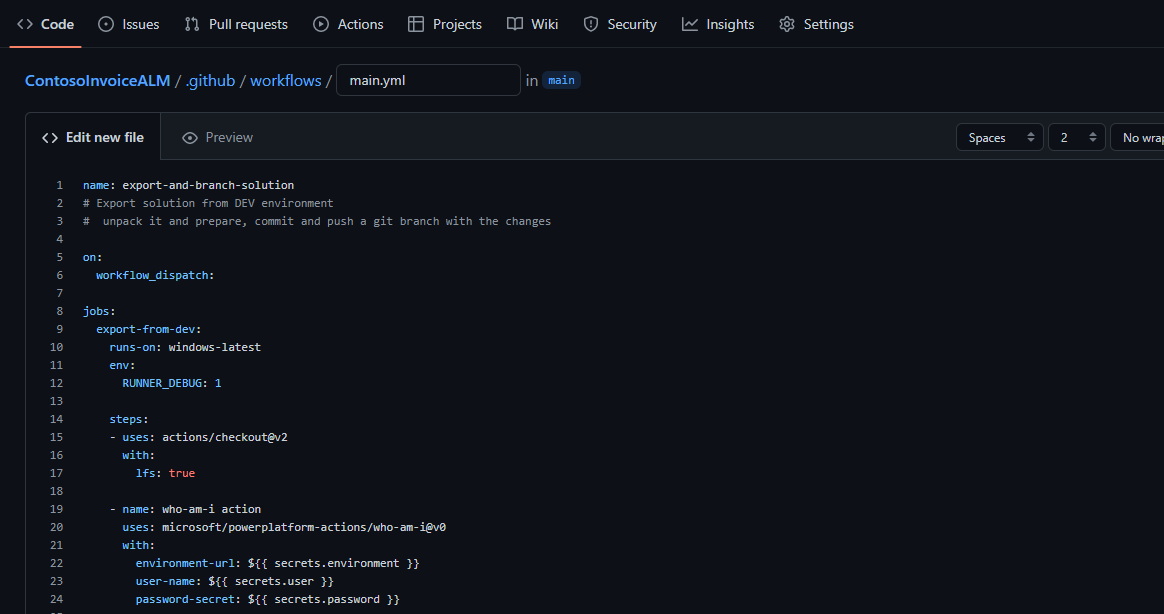
Task: Click the Insights graph icon
Action: [690, 25]
